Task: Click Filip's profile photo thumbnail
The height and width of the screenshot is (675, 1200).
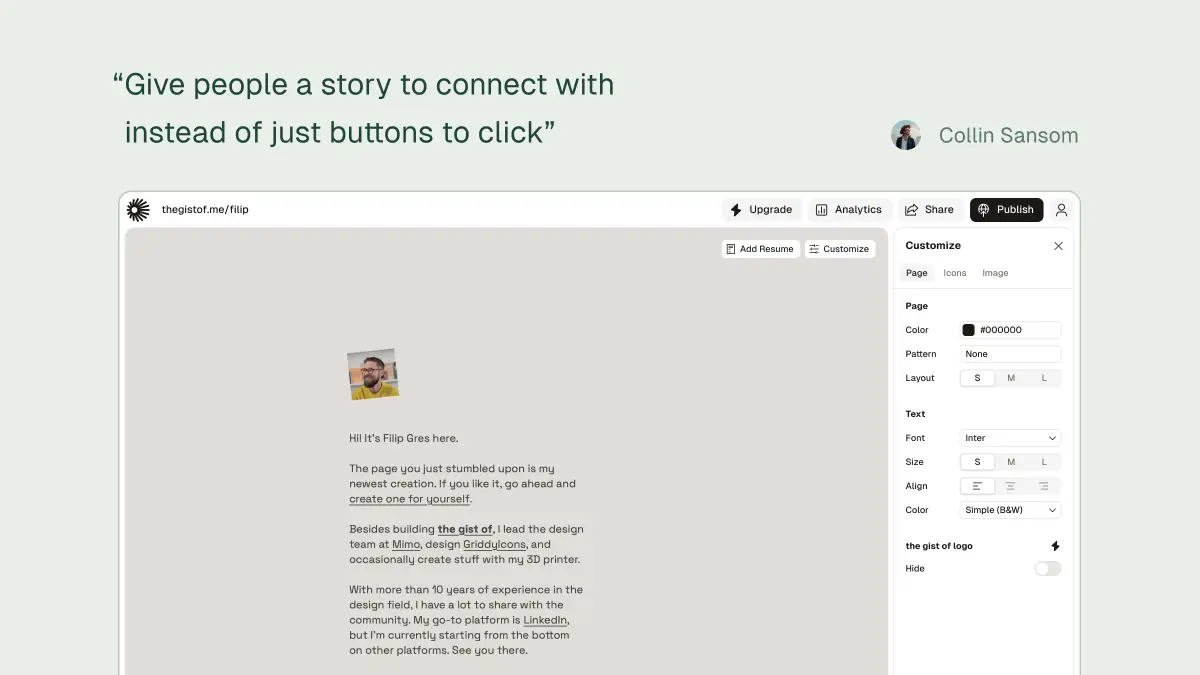Action: pyautogui.click(x=373, y=375)
